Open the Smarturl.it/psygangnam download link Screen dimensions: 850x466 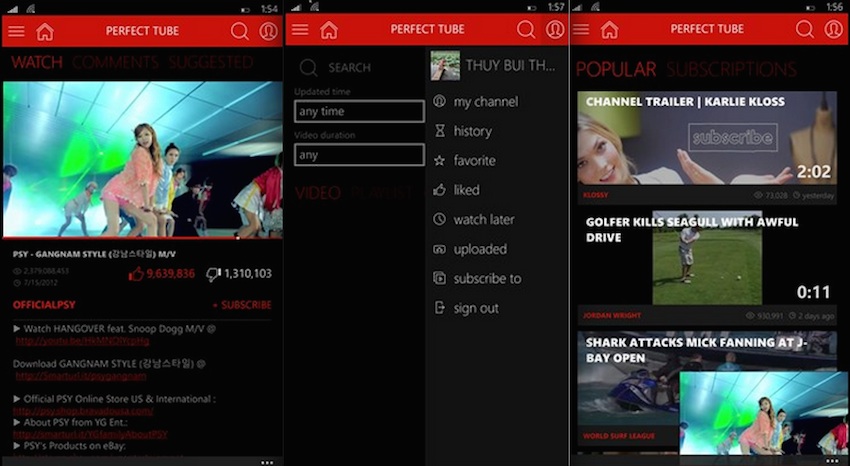[x=81, y=376]
